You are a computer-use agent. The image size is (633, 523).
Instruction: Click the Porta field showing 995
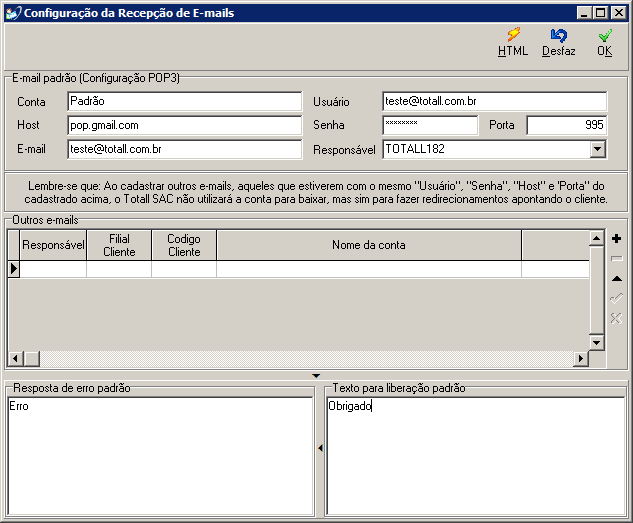(566, 125)
